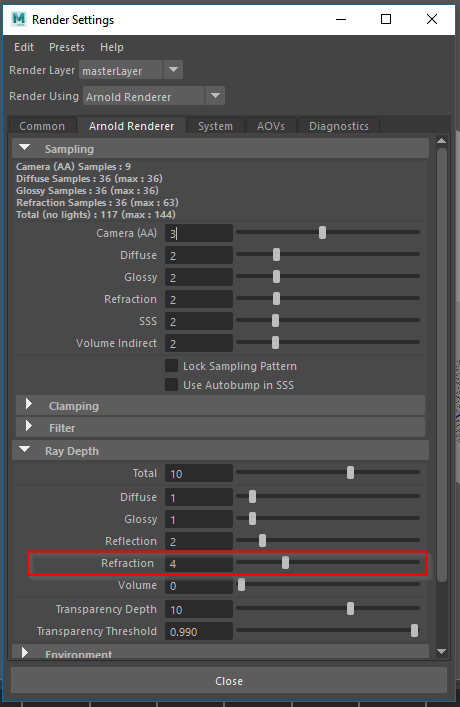Expand the Environment section
This screenshot has width=460, height=707.
(x=25, y=653)
